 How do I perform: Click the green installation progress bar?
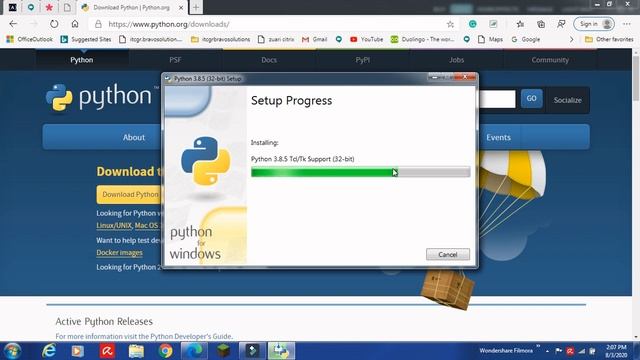point(360,172)
